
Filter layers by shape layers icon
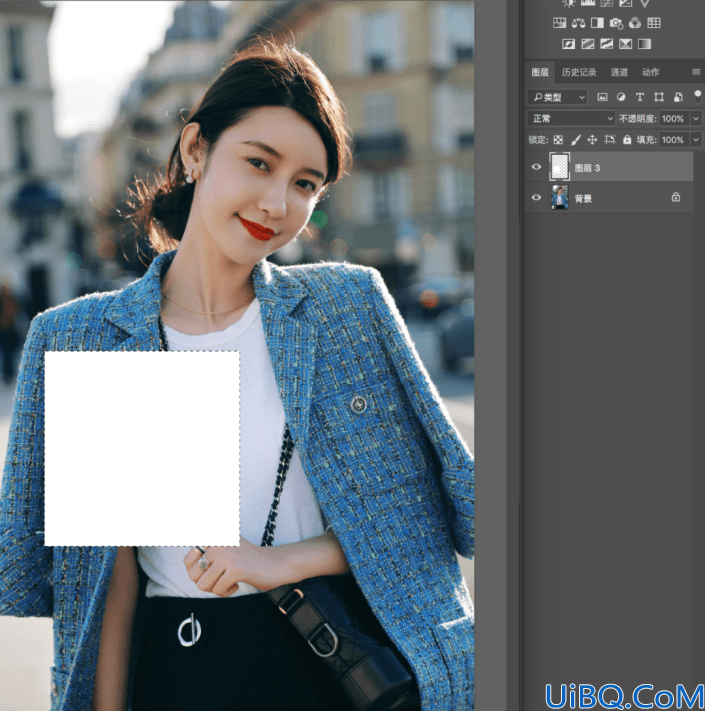point(659,97)
